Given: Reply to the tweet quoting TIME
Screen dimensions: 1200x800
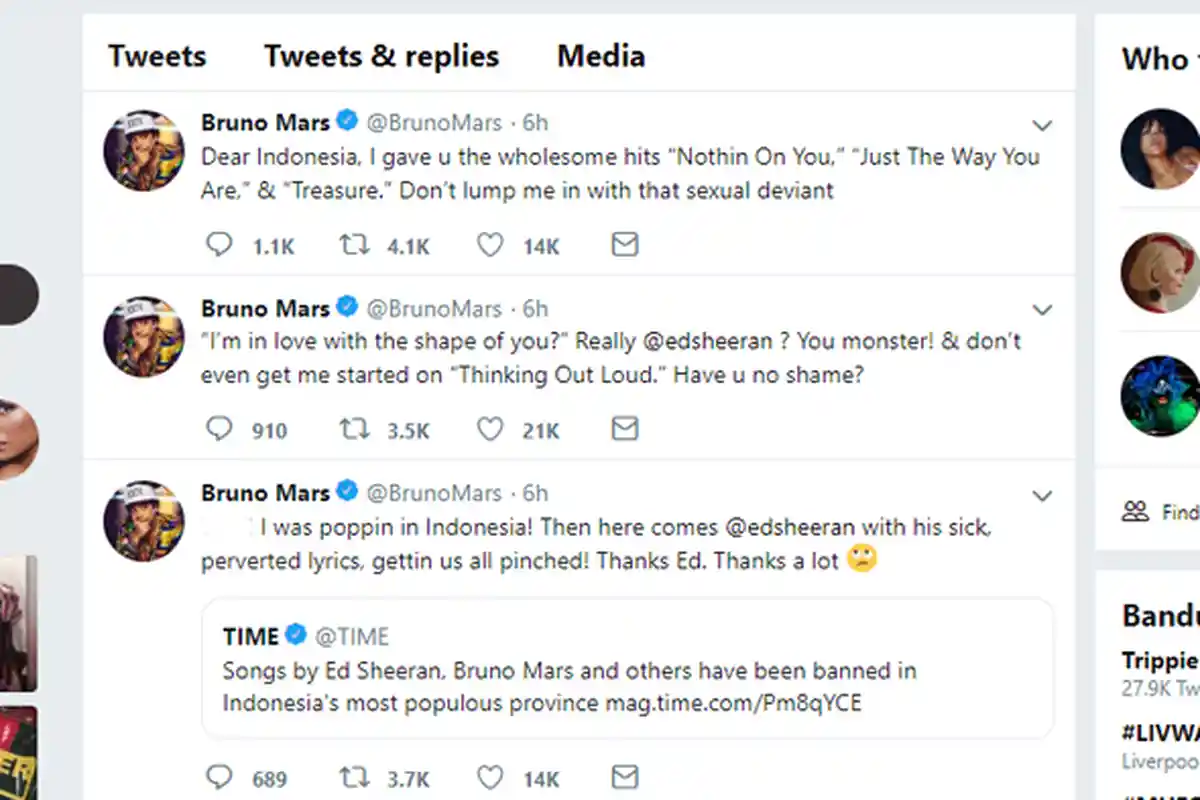Looking at the screenshot, I should coord(219,777).
